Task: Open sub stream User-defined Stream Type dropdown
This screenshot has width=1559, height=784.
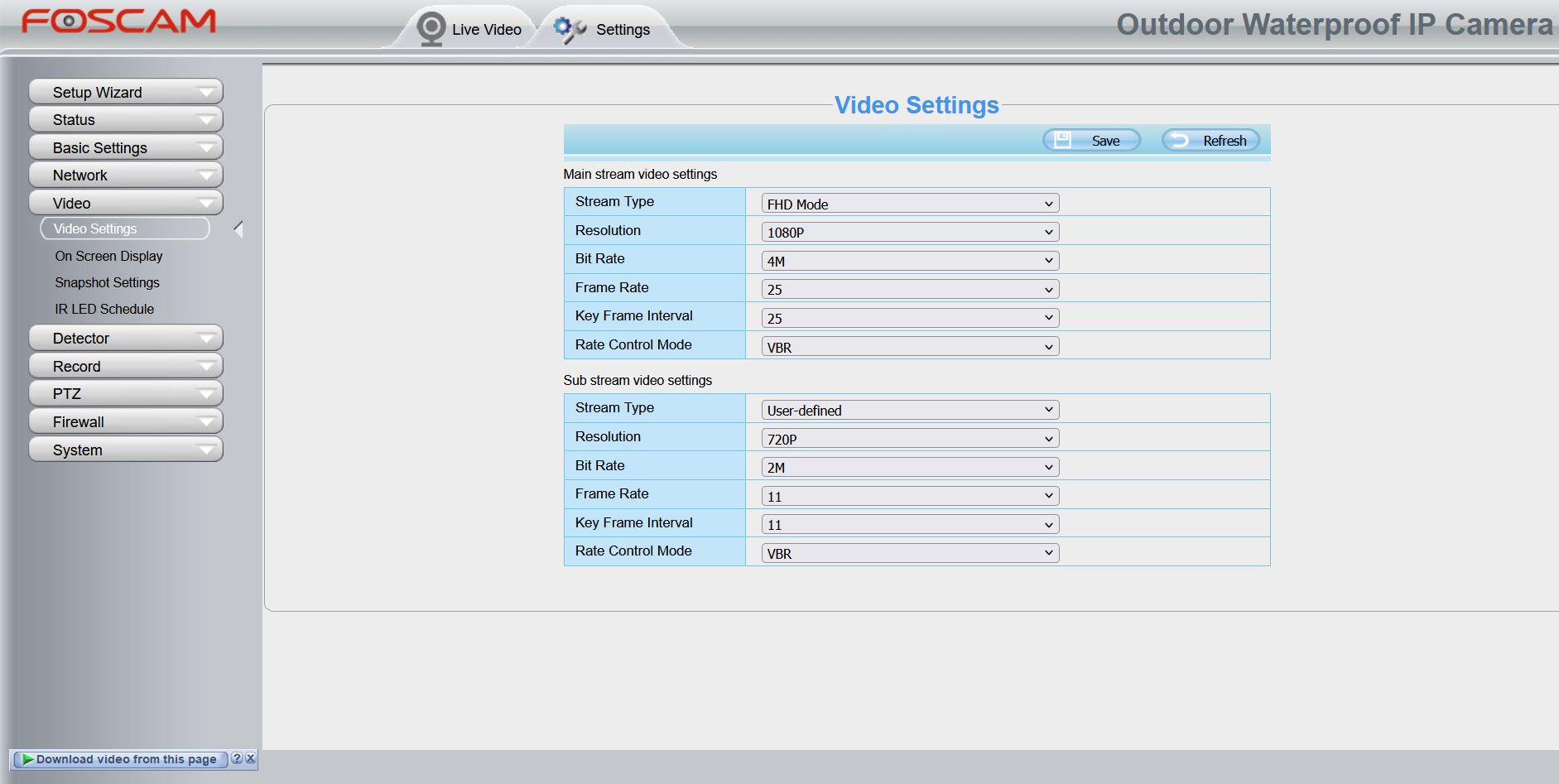Action: (910, 410)
